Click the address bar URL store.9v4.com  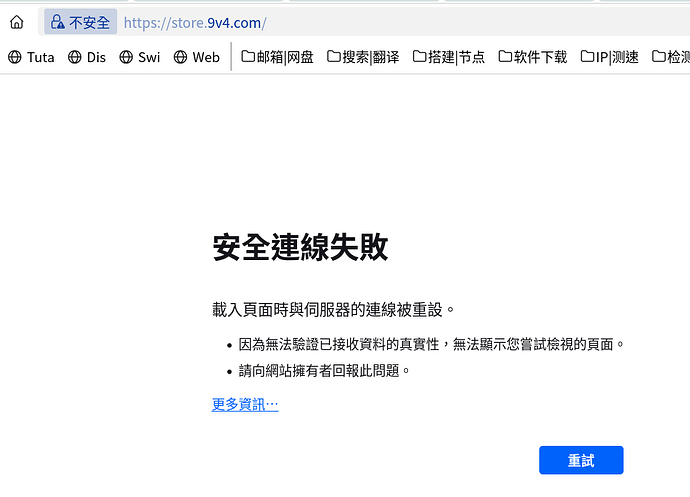[x=195, y=22]
